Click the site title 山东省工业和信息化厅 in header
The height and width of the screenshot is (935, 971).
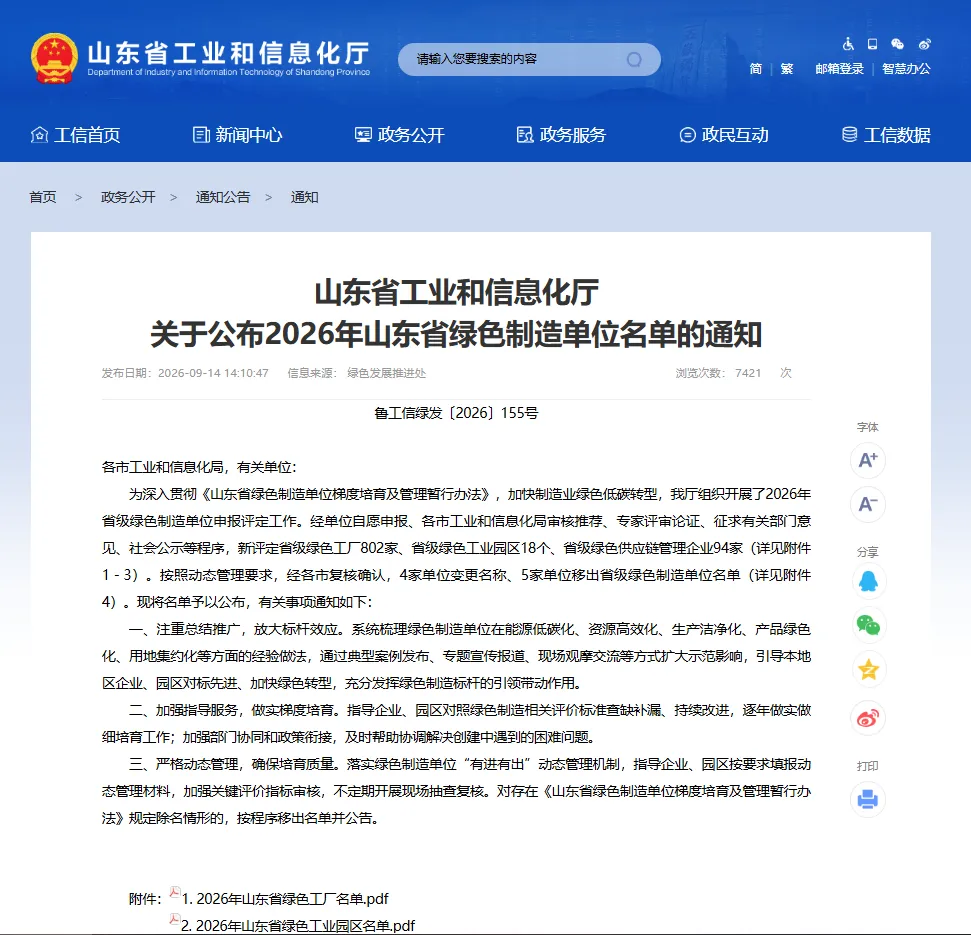click(229, 53)
